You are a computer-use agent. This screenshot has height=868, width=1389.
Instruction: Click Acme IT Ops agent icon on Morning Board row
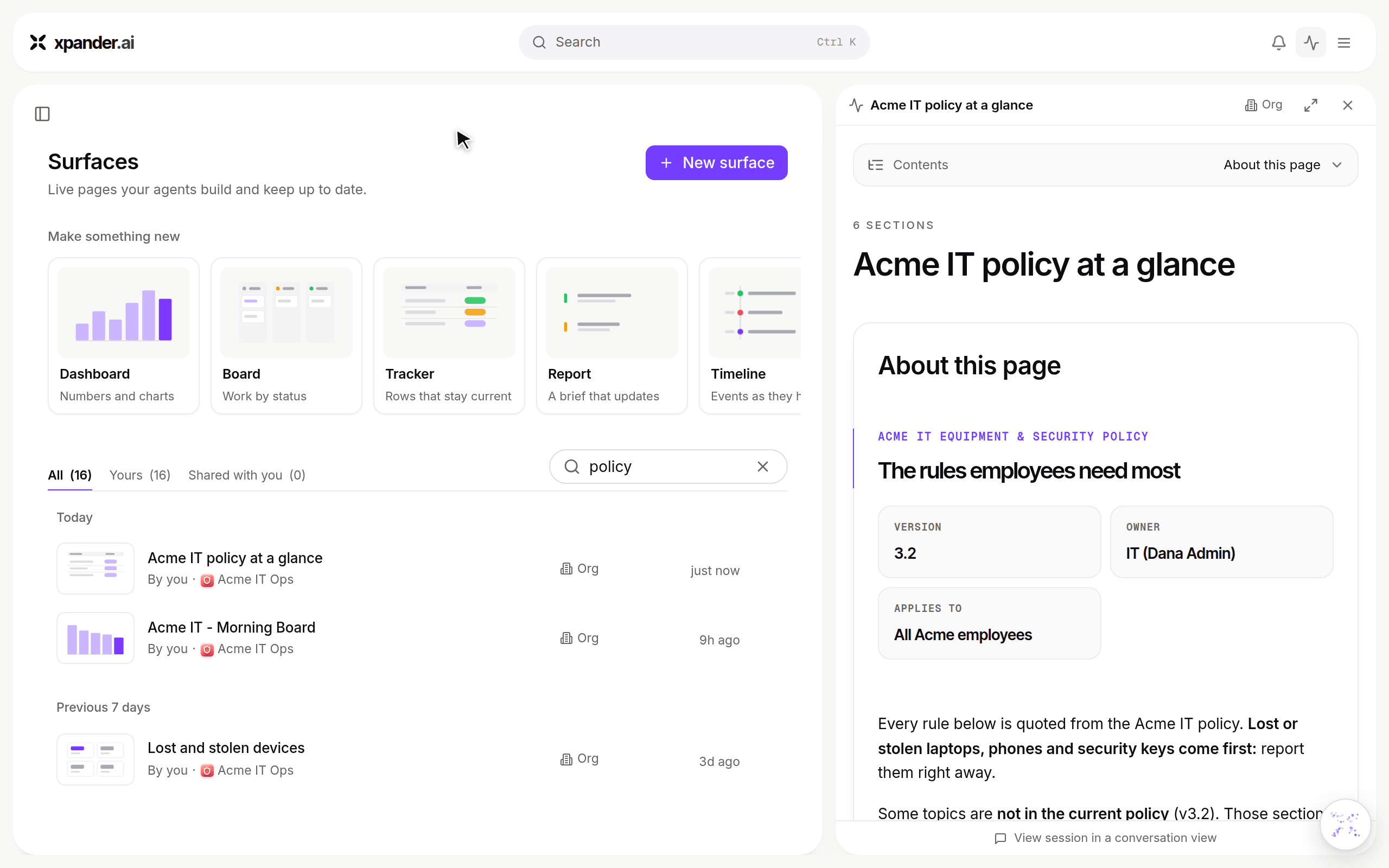click(x=207, y=650)
